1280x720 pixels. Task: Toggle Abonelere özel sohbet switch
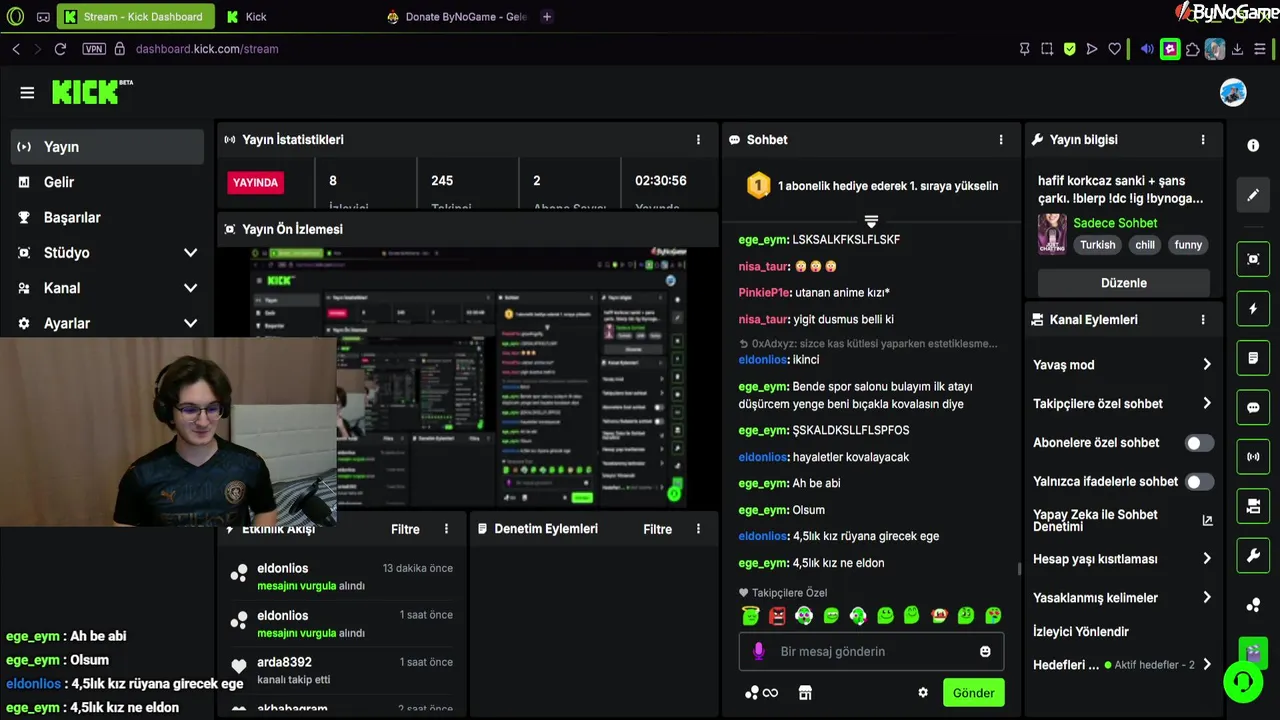point(1199,443)
